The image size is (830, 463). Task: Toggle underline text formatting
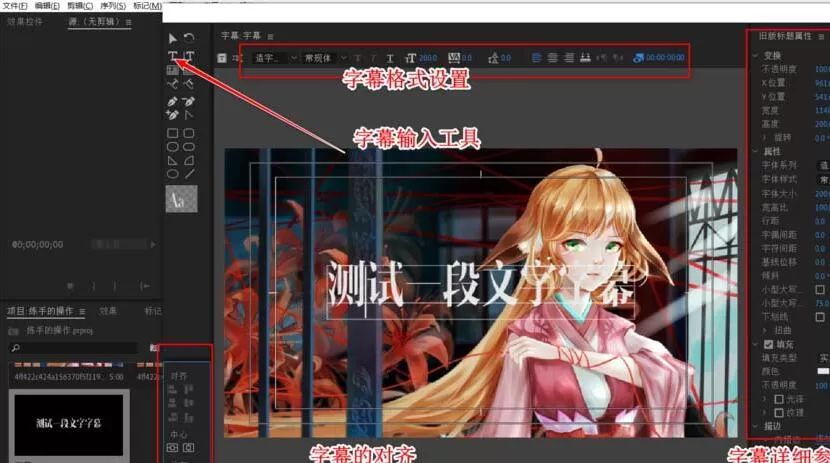[390, 58]
